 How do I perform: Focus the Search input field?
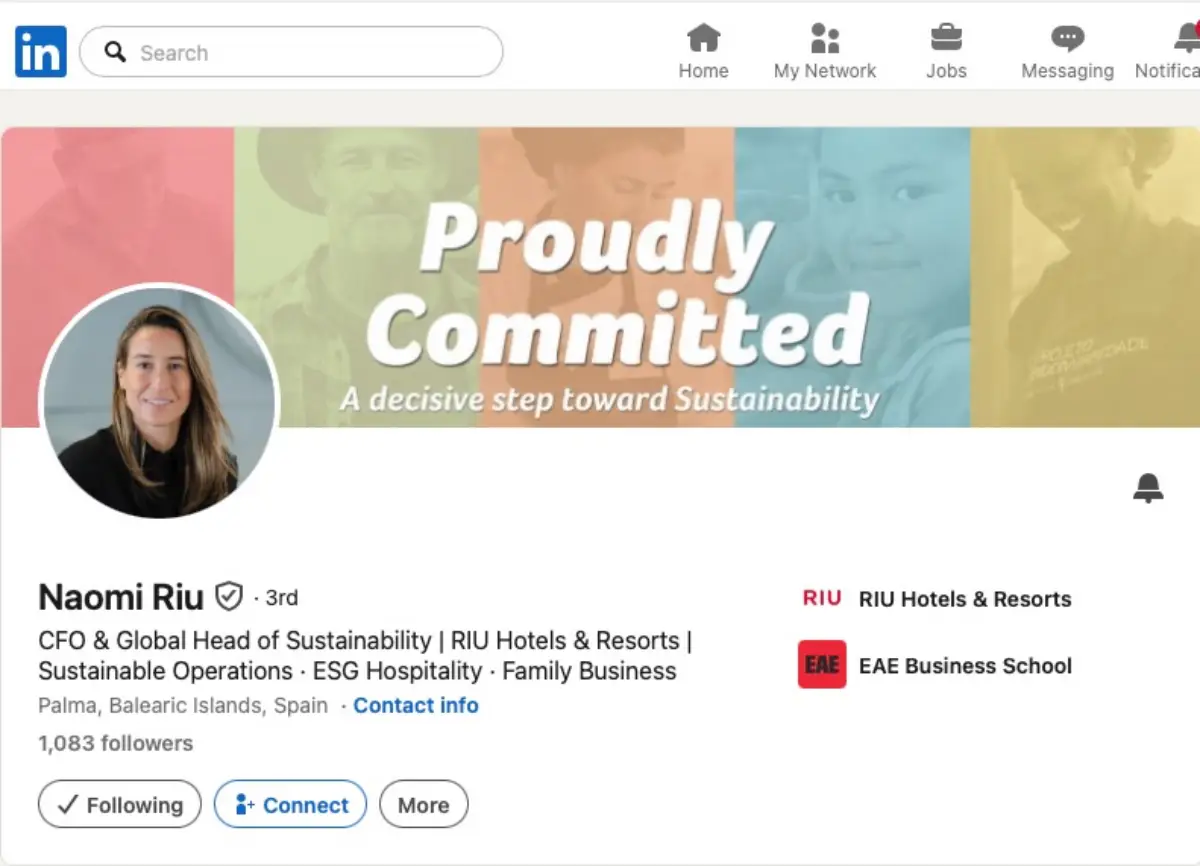tap(291, 52)
